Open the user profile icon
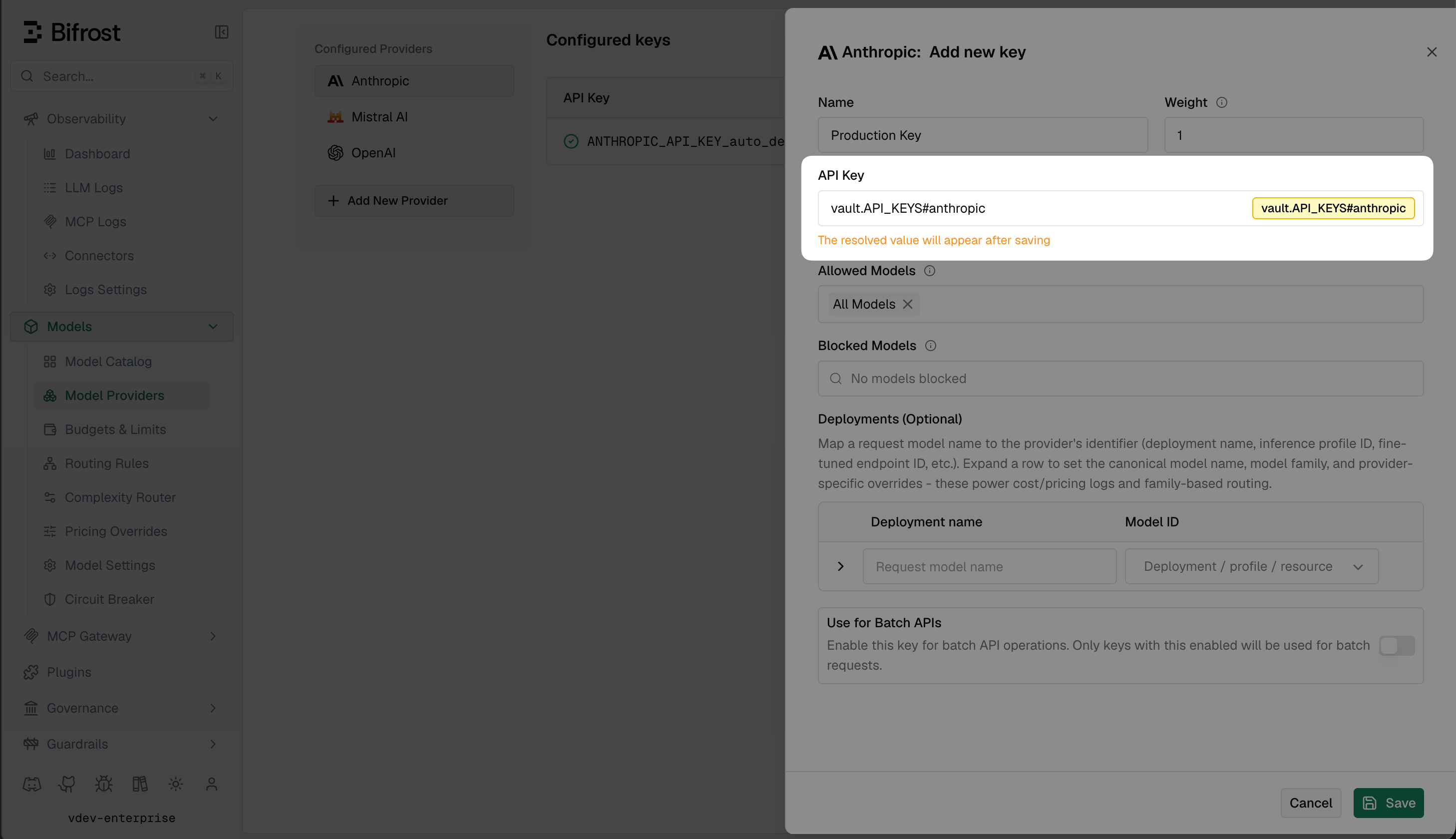 (x=211, y=784)
